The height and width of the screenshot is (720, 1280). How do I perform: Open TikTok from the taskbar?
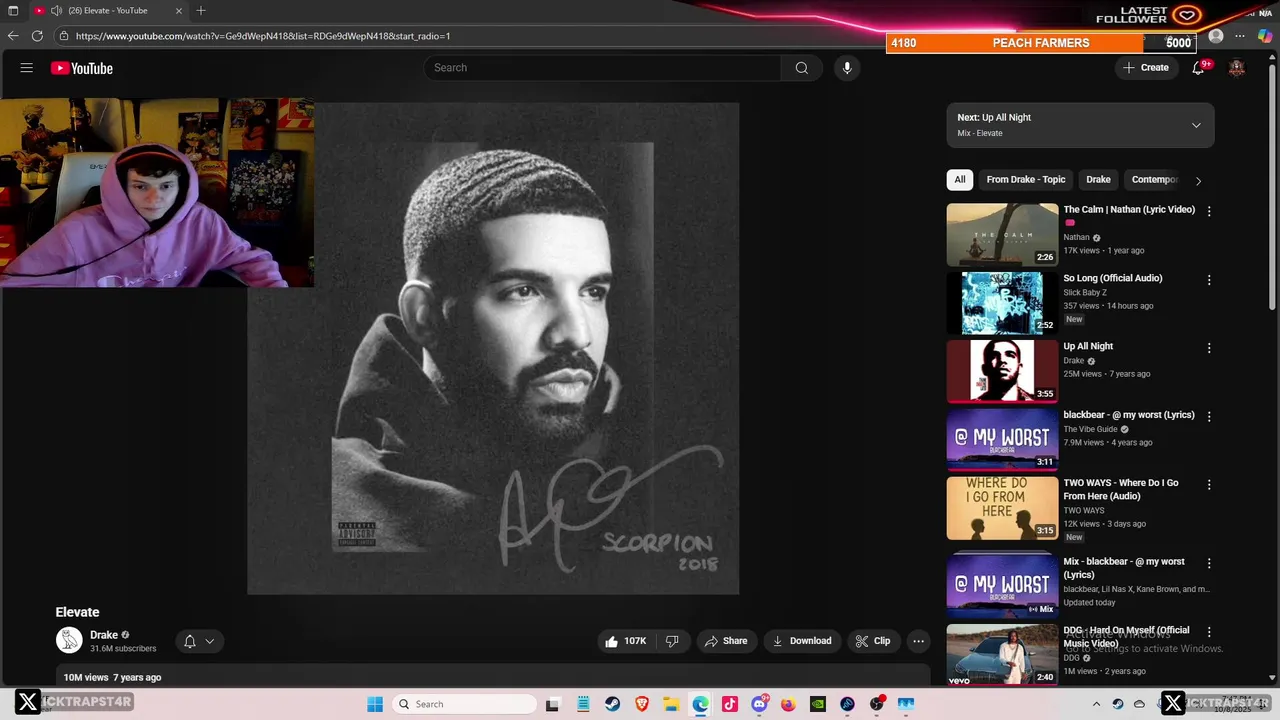pyautogui.click(x=730, y=704)
